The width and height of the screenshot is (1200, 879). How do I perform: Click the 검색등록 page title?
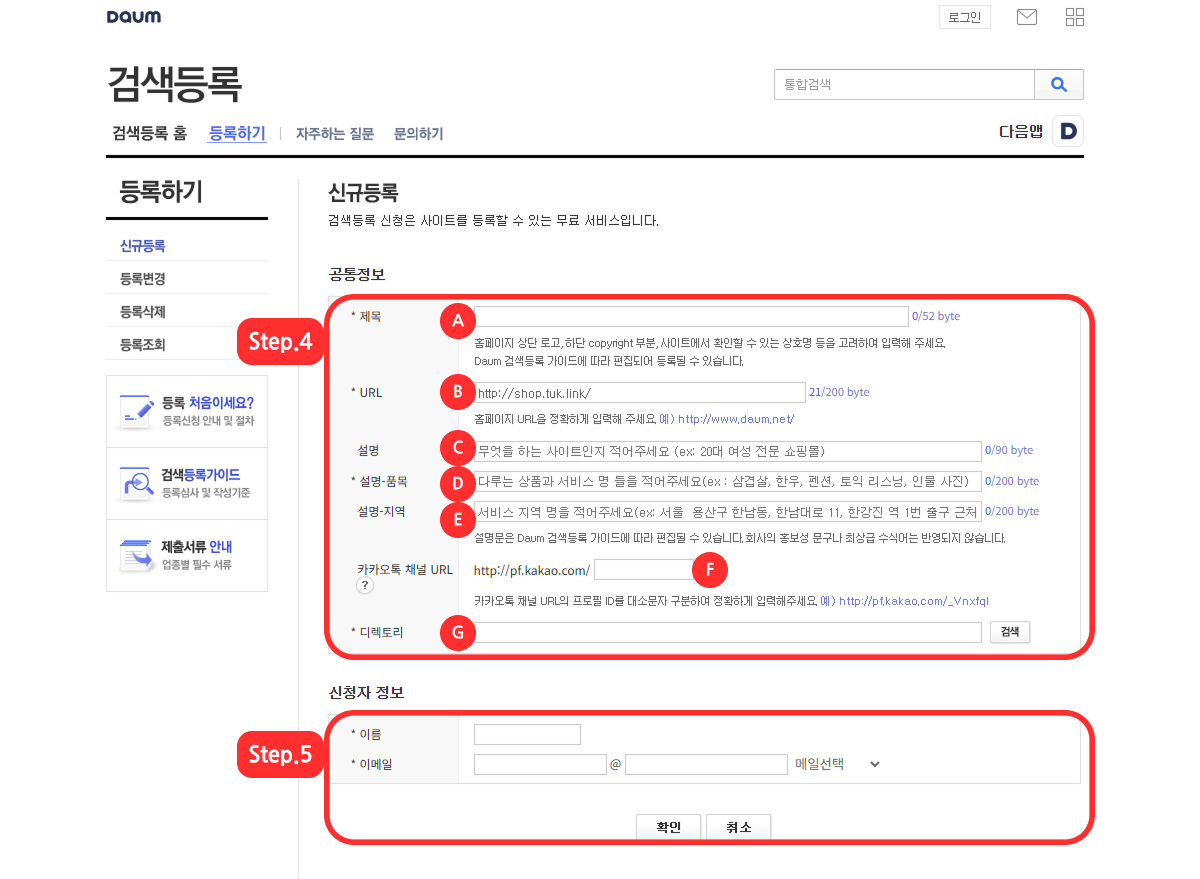(x=174, y=84)
